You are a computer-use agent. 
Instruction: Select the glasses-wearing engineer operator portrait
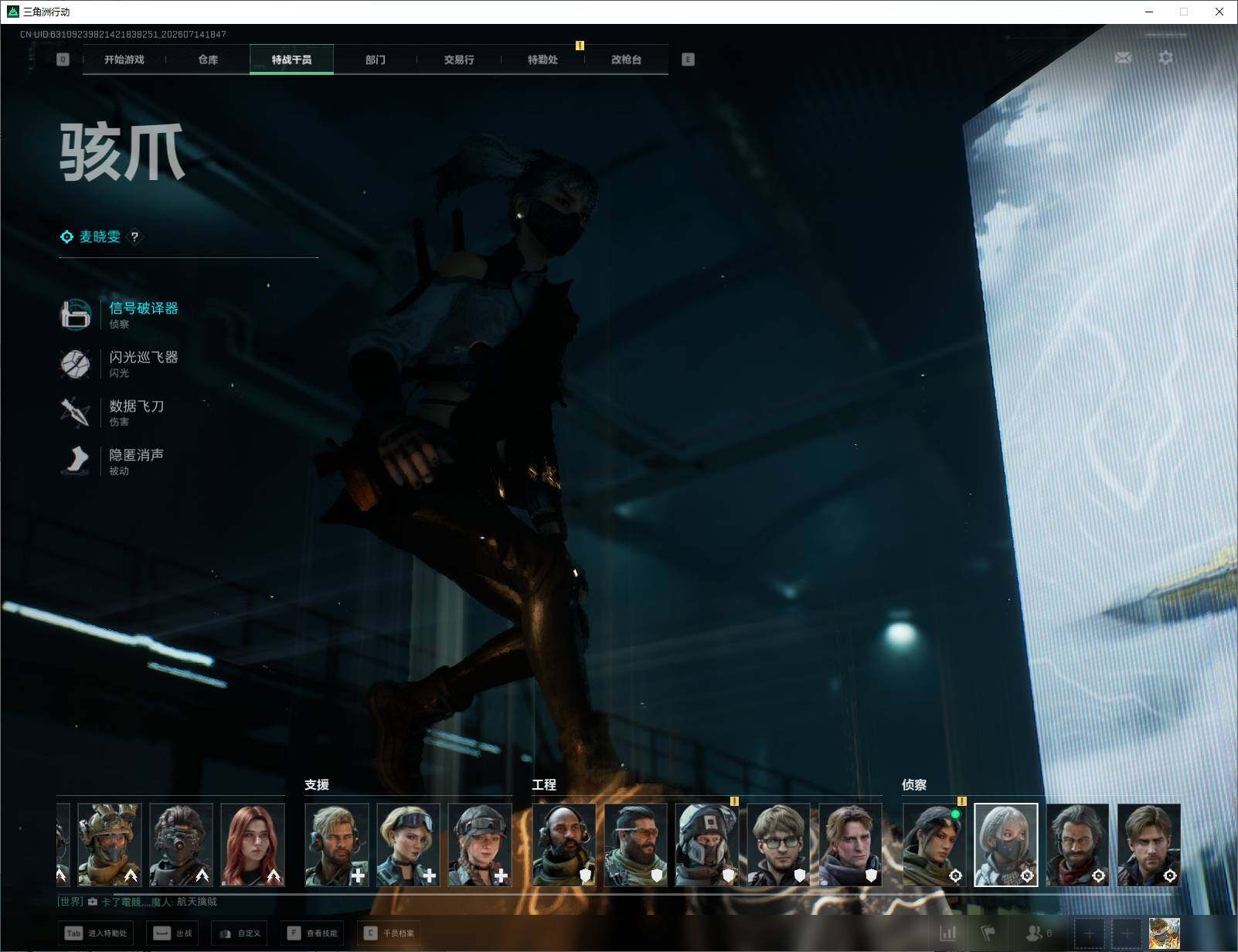tap(778, 845)
